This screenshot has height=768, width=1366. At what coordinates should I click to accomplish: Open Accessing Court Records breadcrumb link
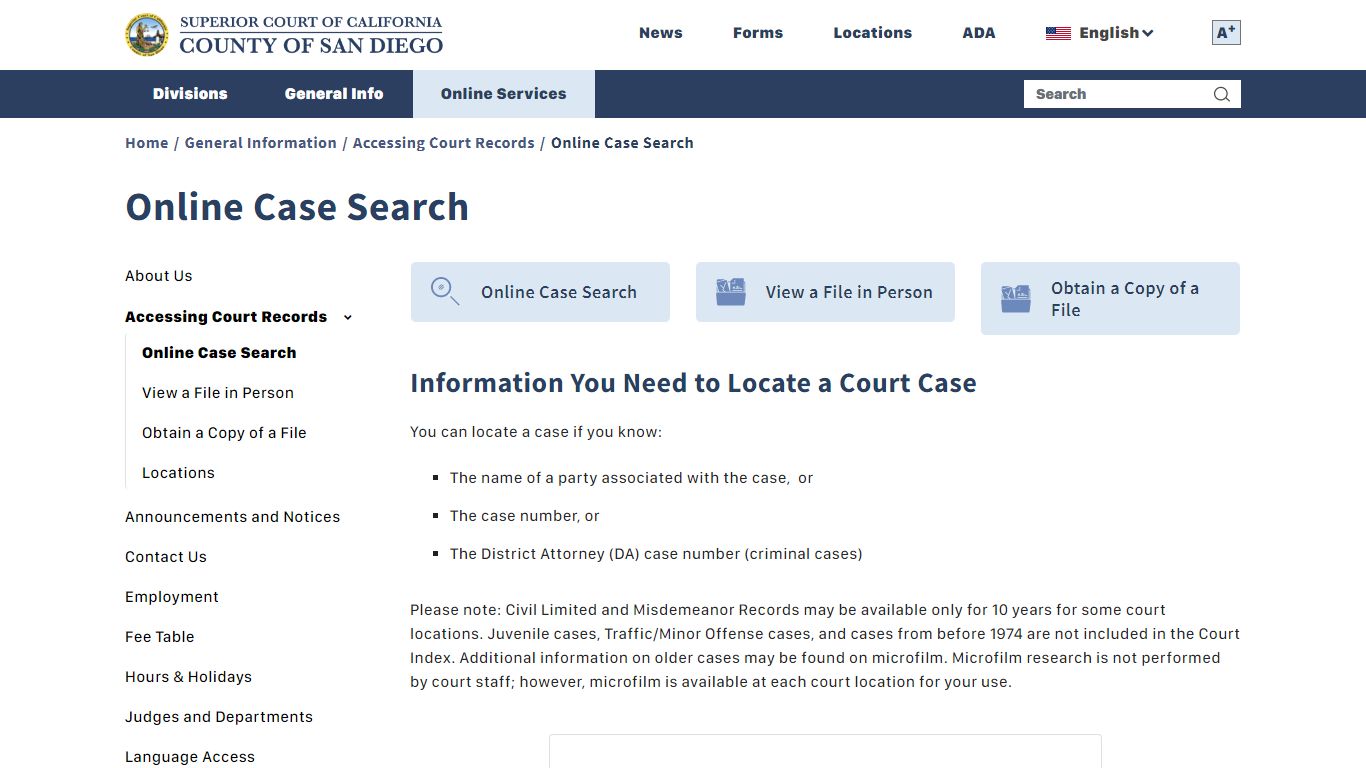coord(444,143)
